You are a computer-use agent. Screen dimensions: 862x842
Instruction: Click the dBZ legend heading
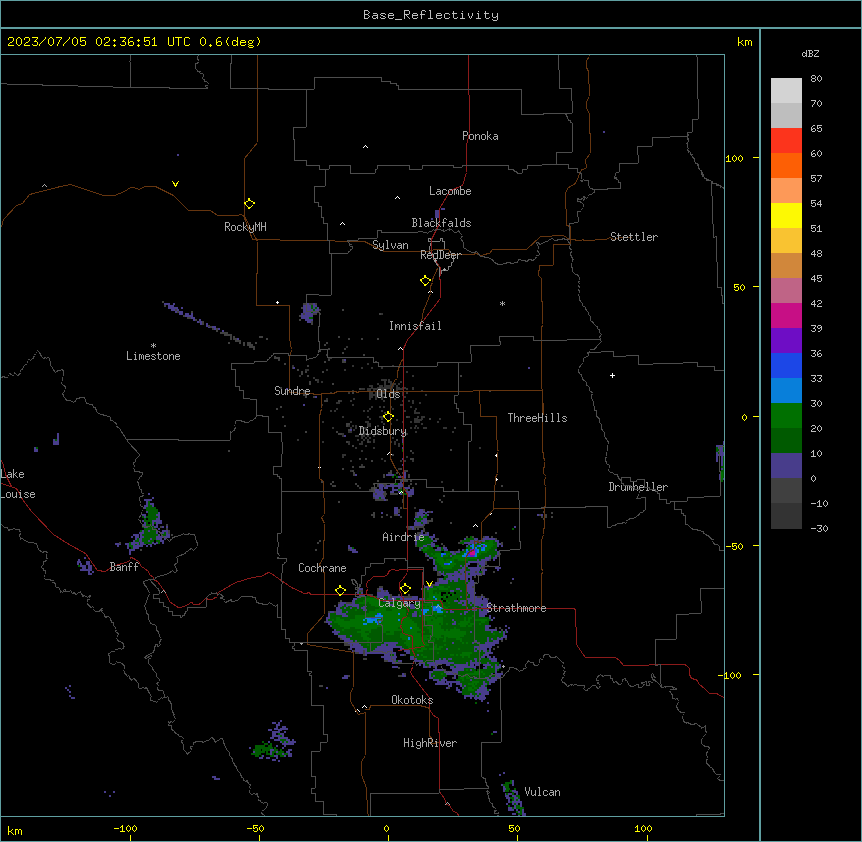click(810, 53)
